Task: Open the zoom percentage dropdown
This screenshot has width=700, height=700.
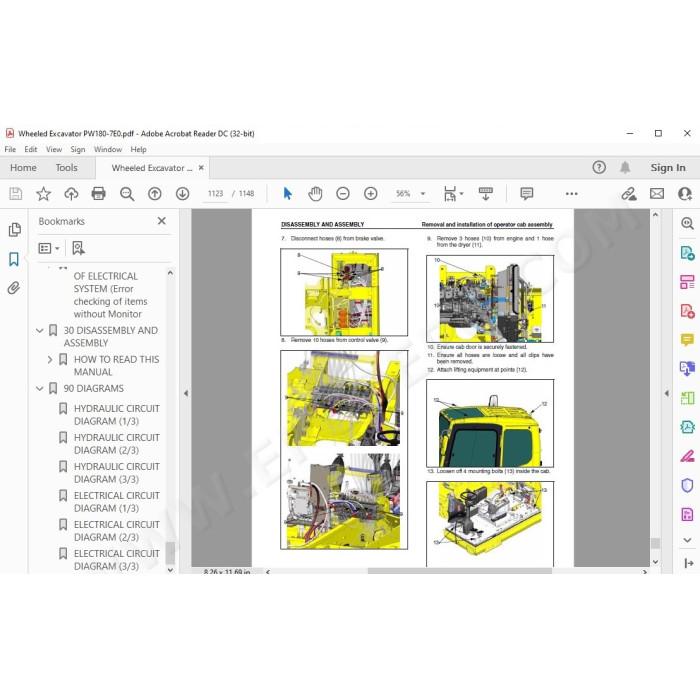Action: 423,194
